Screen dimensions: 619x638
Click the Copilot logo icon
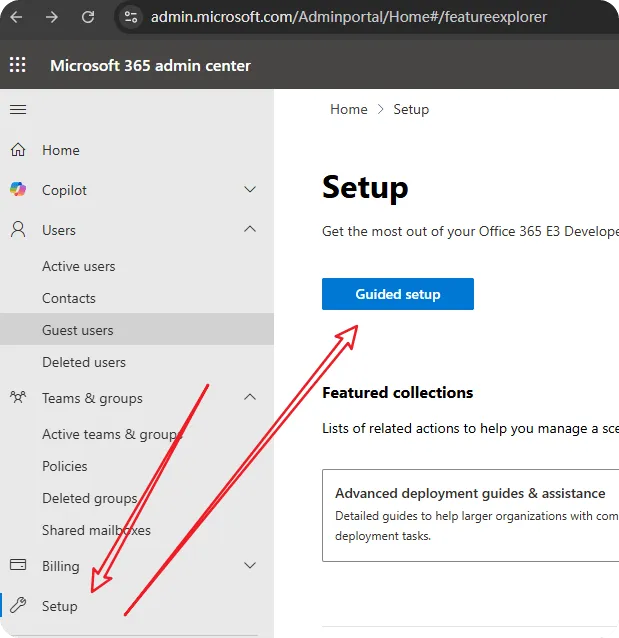click(x=18, y=190)
